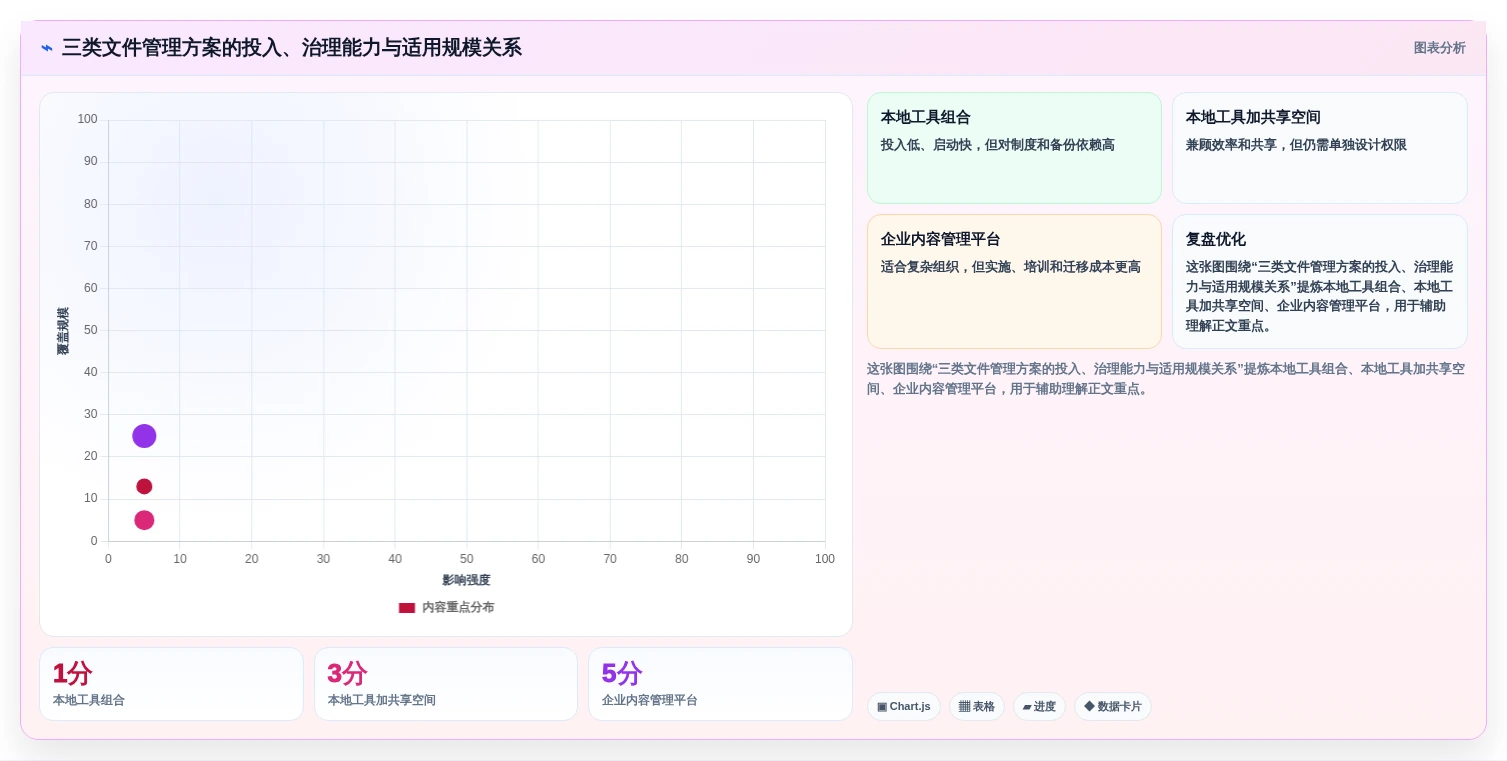The height and width of the screenshot is (761, 1507).
Task: Open the 本地工具组合 green card
Action: tap(1014, 148)
